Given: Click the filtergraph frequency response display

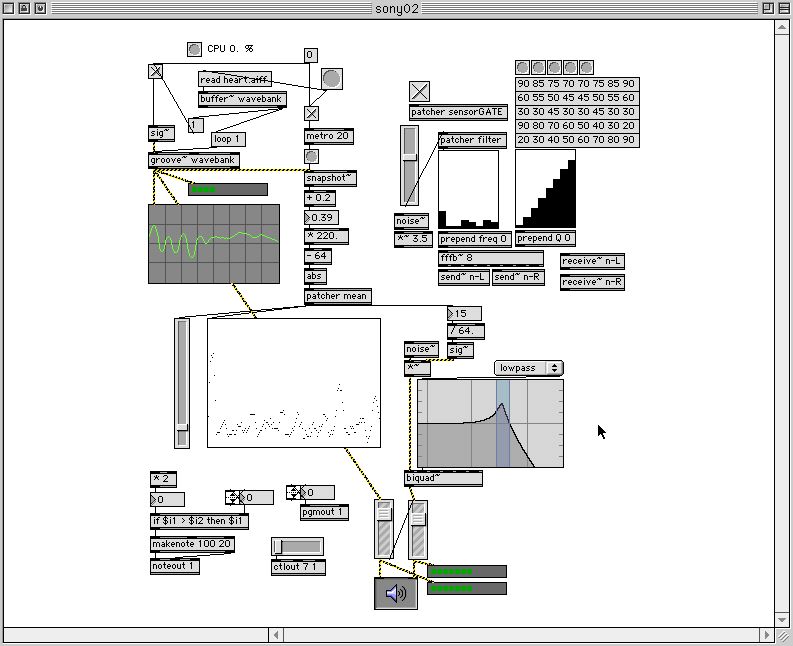Looking at the screenshot, I should (490, 423).
